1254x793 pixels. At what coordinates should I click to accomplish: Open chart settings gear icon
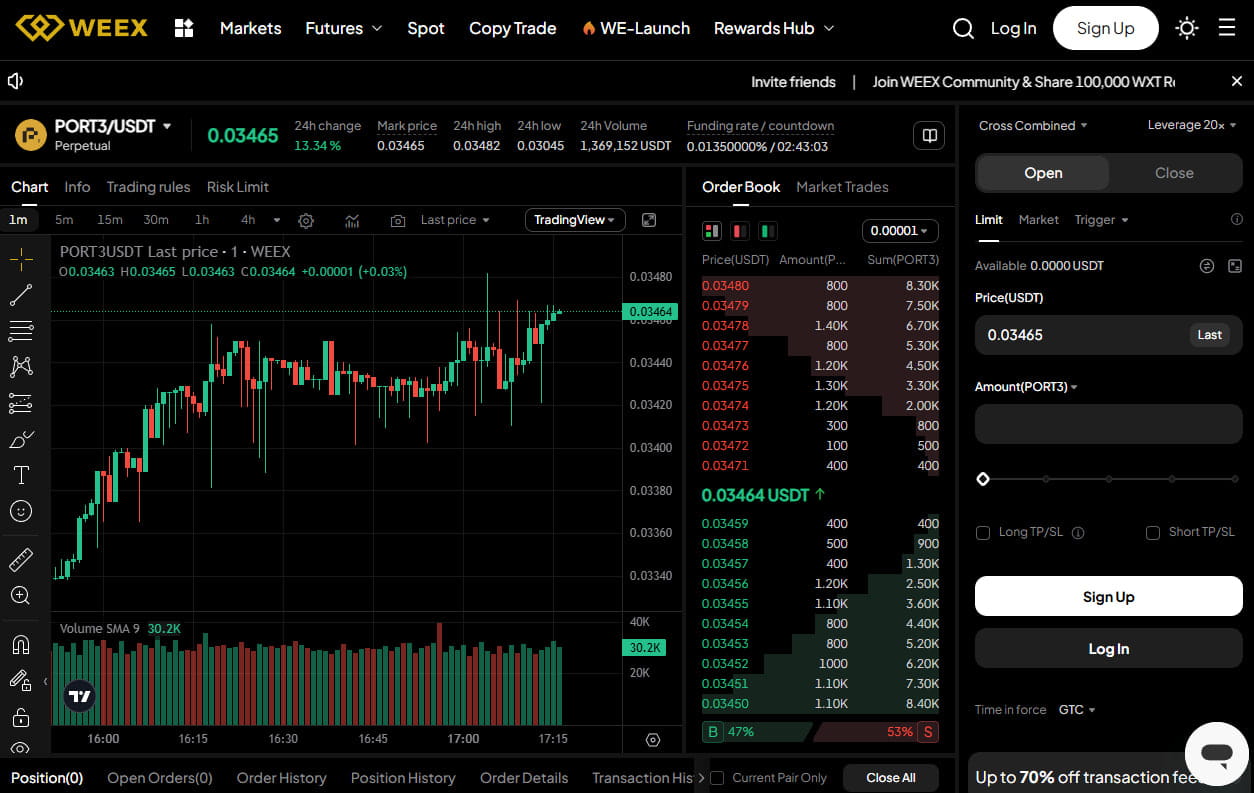pyautogui.click(x=307, y=220)
